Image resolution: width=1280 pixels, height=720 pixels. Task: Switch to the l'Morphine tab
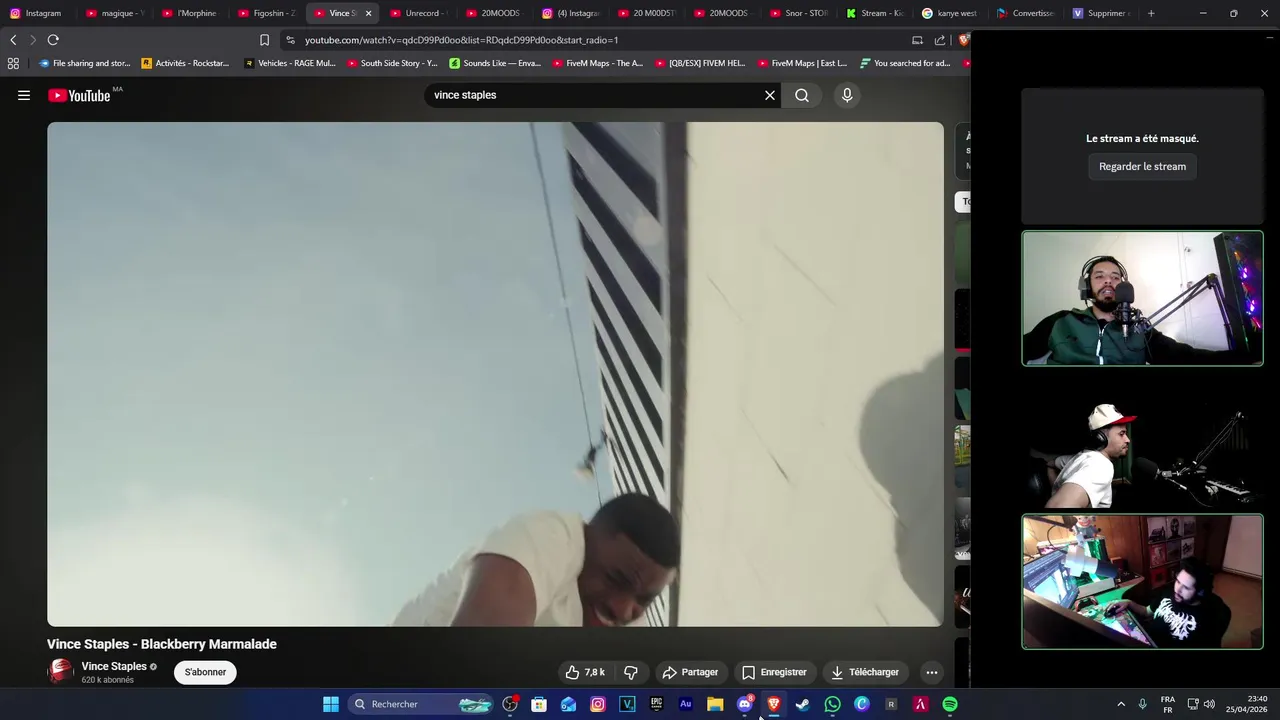(190, 13)
